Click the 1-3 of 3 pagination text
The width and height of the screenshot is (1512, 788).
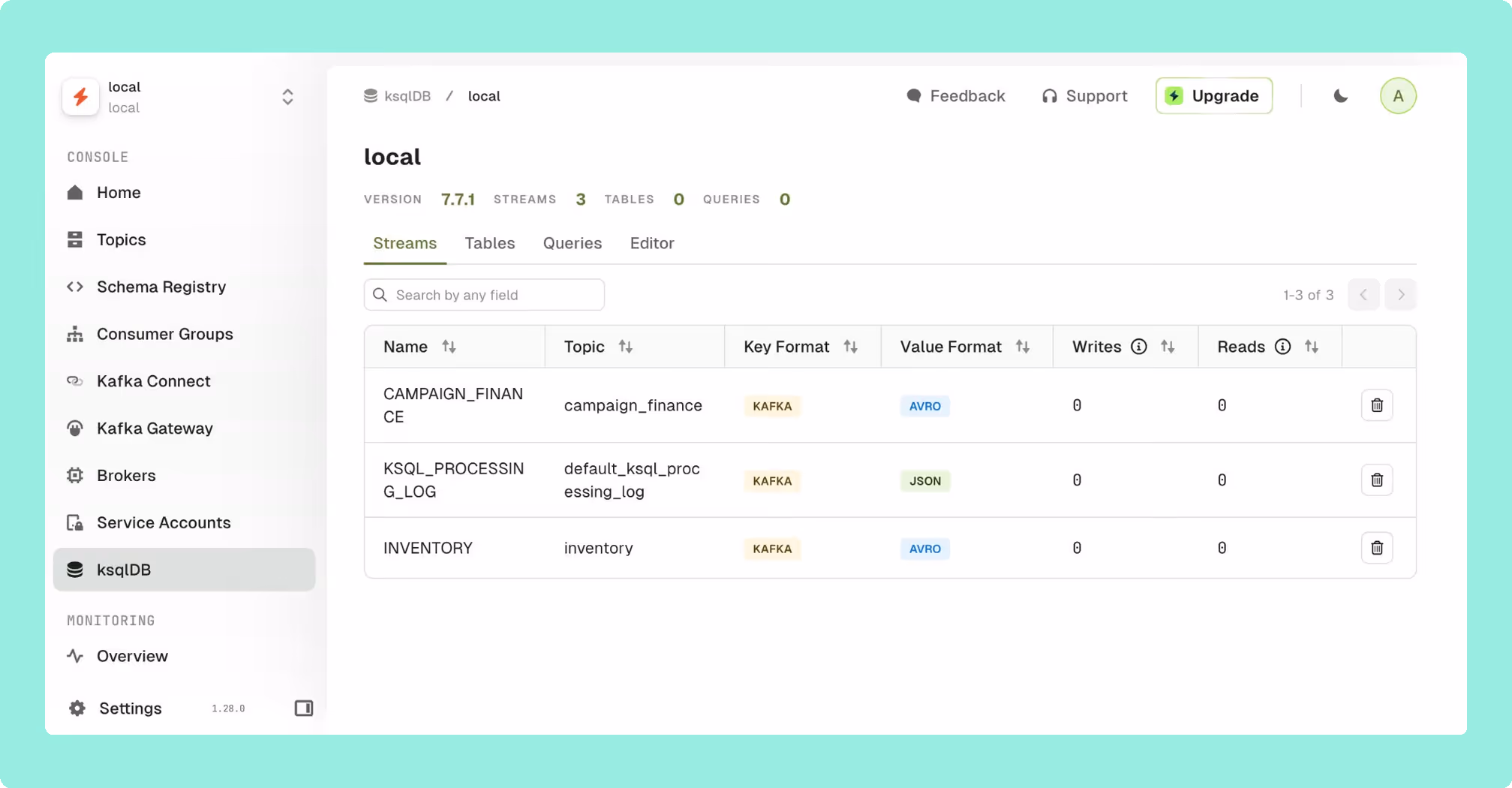click(1308, 295)
